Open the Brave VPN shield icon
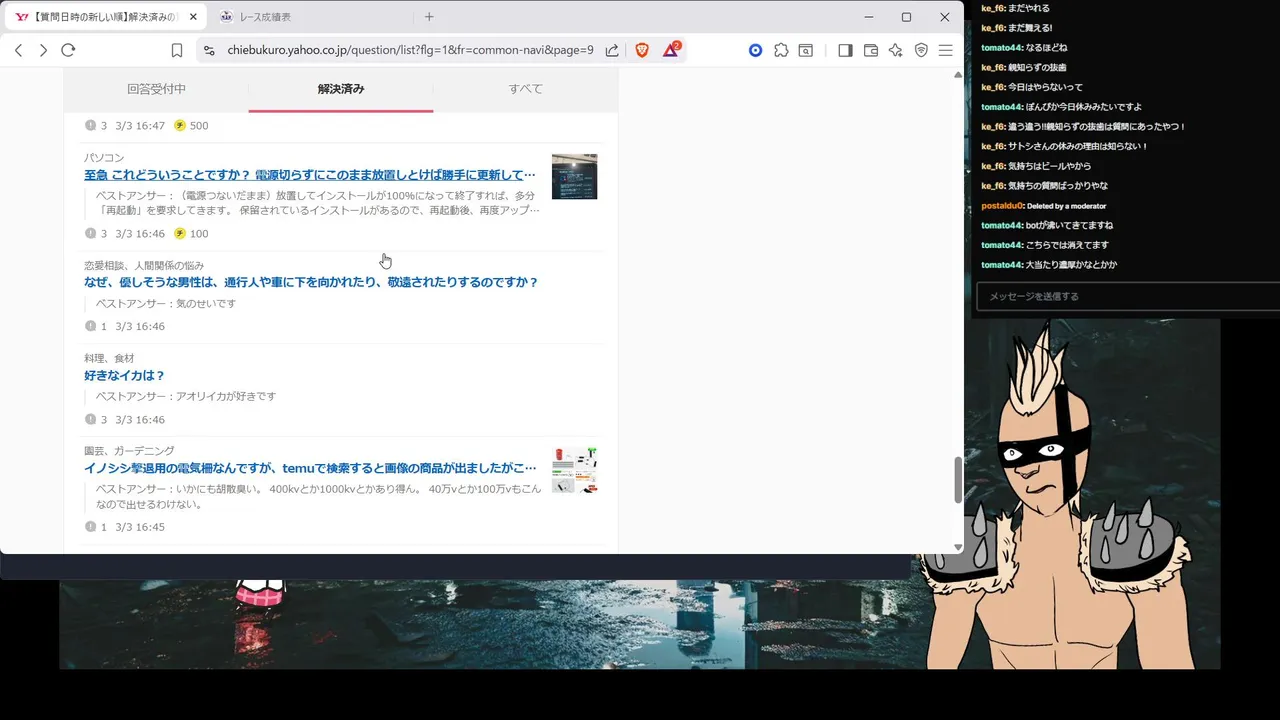 (921, 50)
